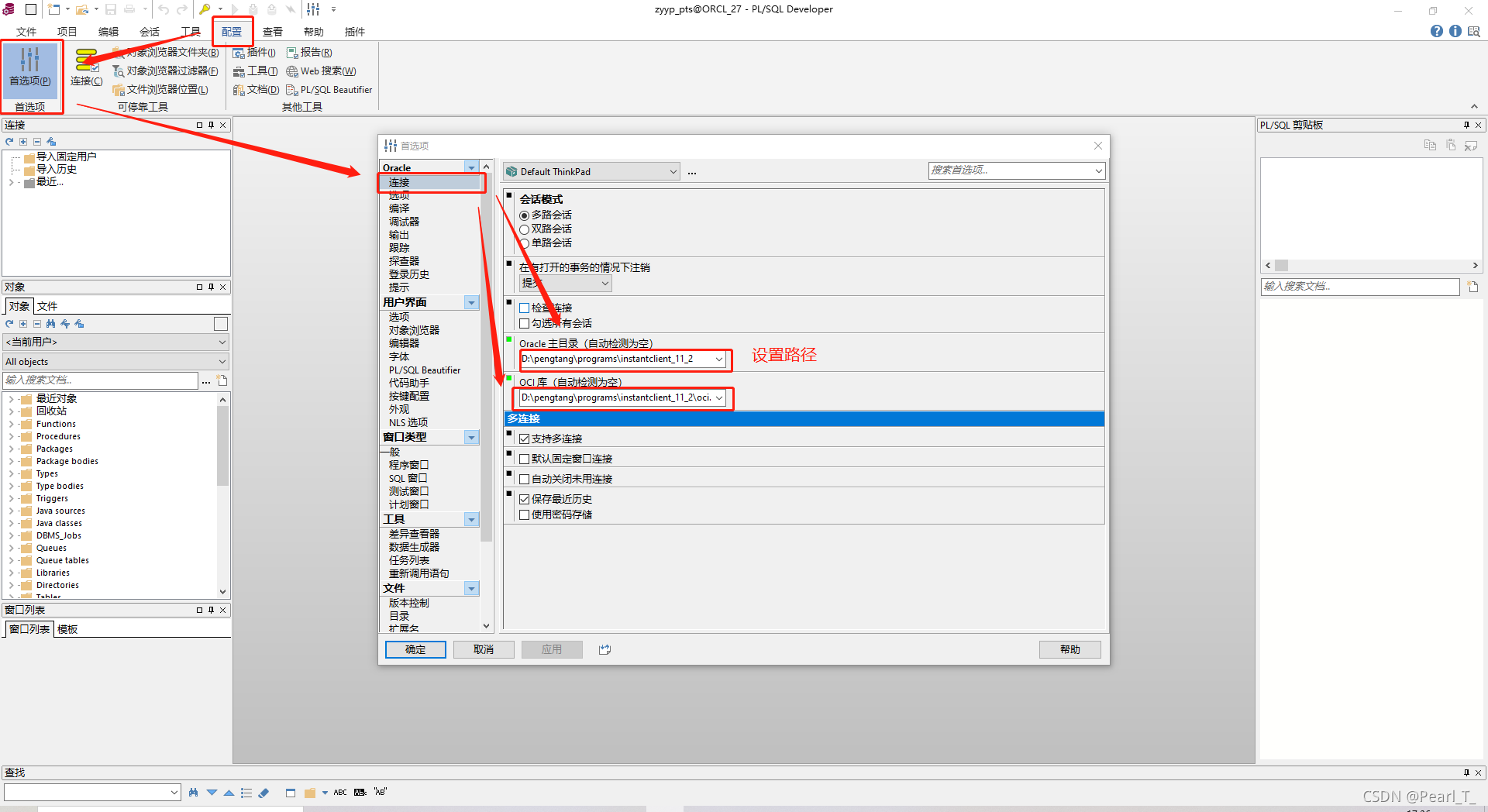This screenshot has width=1488, height=812.
Task: Click the preference set import/export icon beside 应用
Action: [x=605, y=649]
